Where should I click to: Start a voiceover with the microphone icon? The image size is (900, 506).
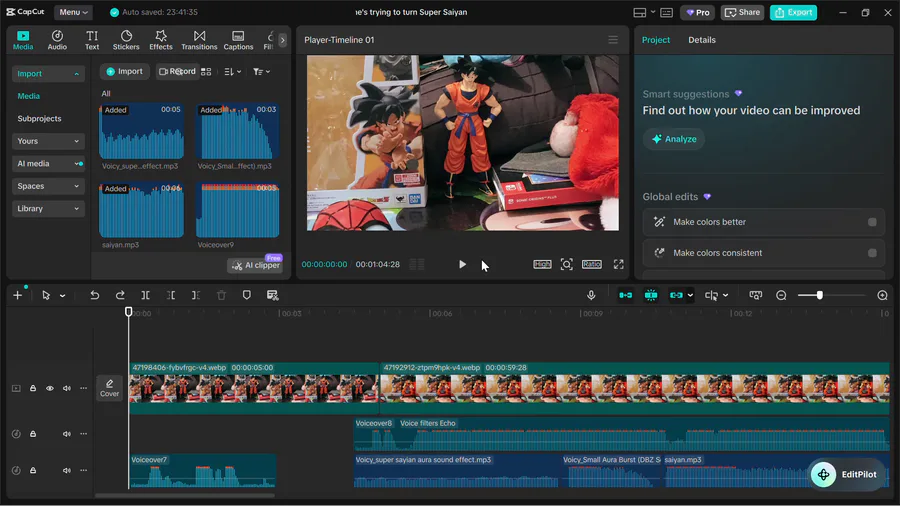pyautogui.click(x=591, y=295)
